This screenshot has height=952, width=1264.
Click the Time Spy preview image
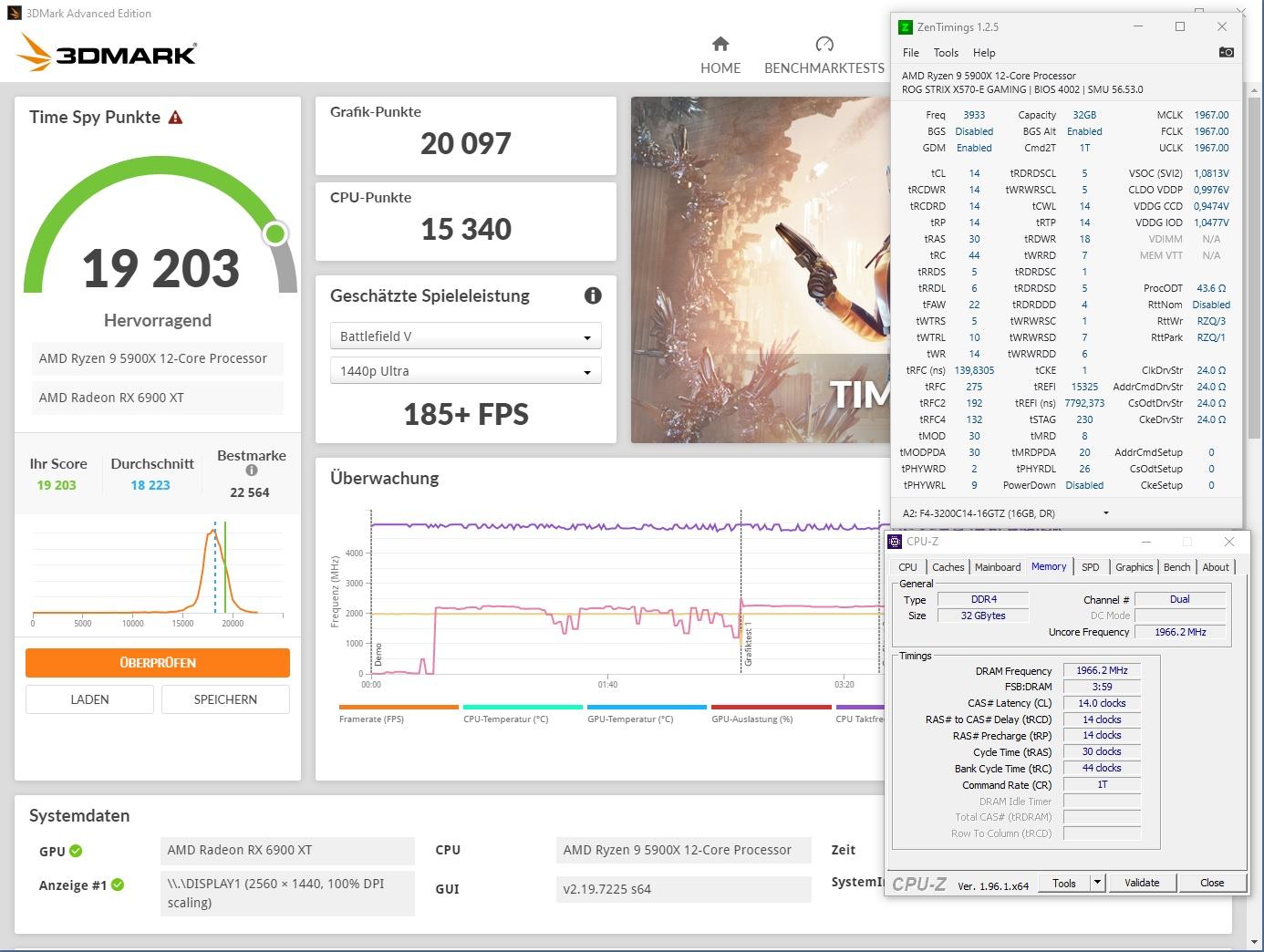(760, 270)
